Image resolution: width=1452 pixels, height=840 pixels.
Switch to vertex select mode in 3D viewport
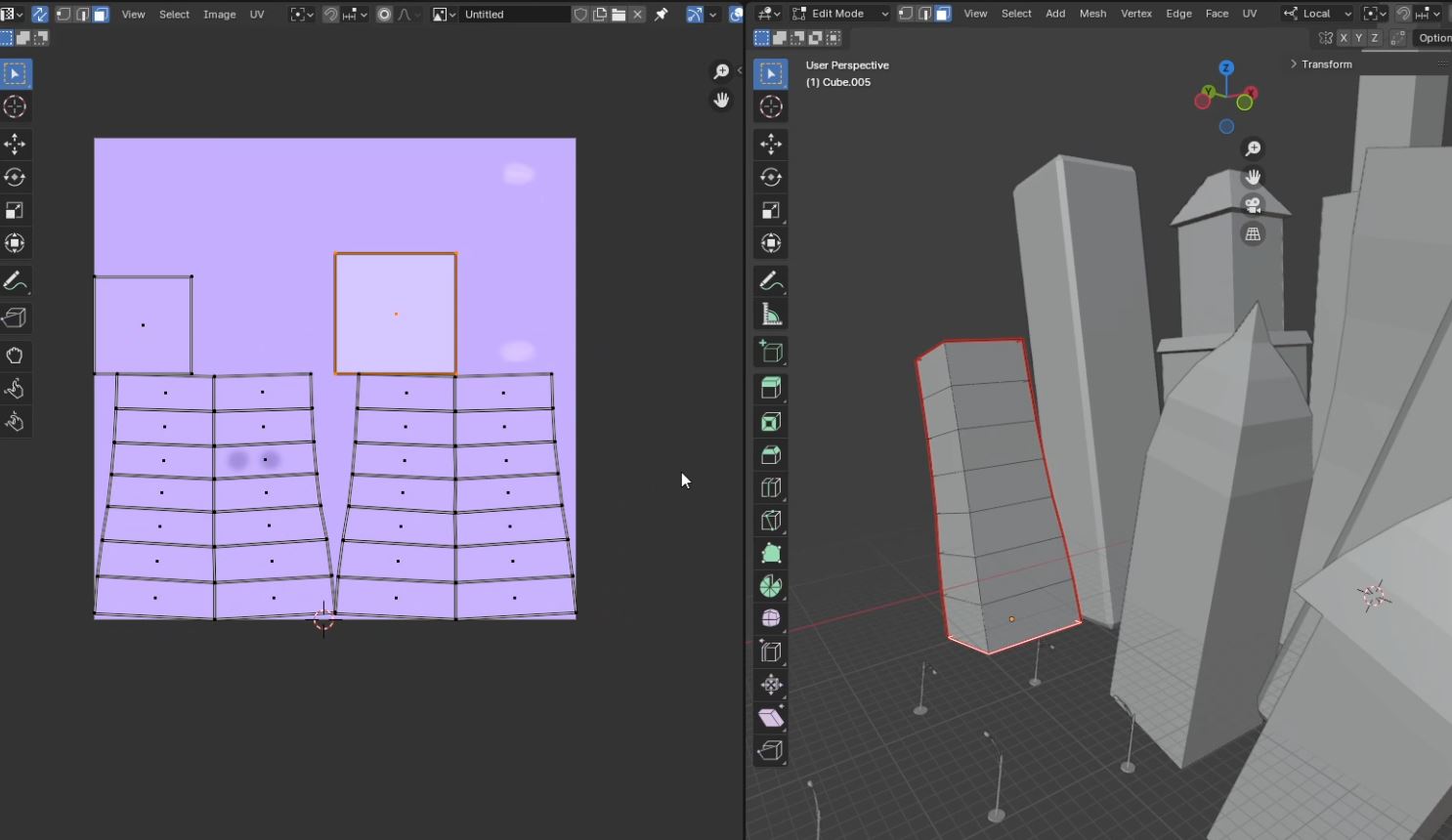[x=905, y=14]
